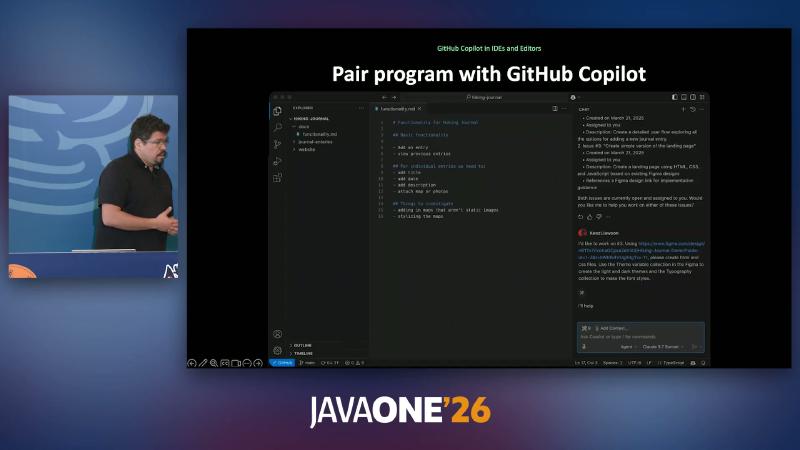
Task: Click the split editor icon
Action: (x=555, y=109)
